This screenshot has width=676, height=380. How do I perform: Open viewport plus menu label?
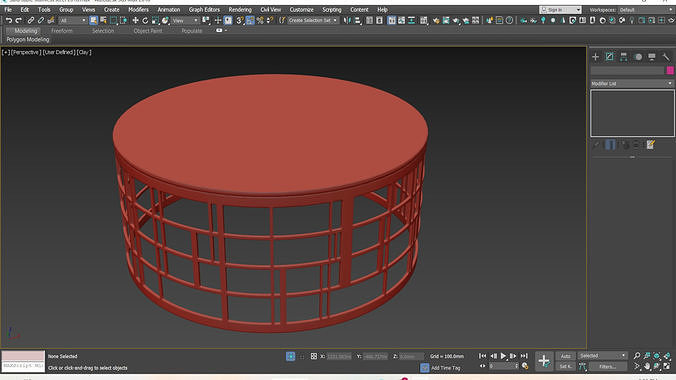click(x=6, y=52)
